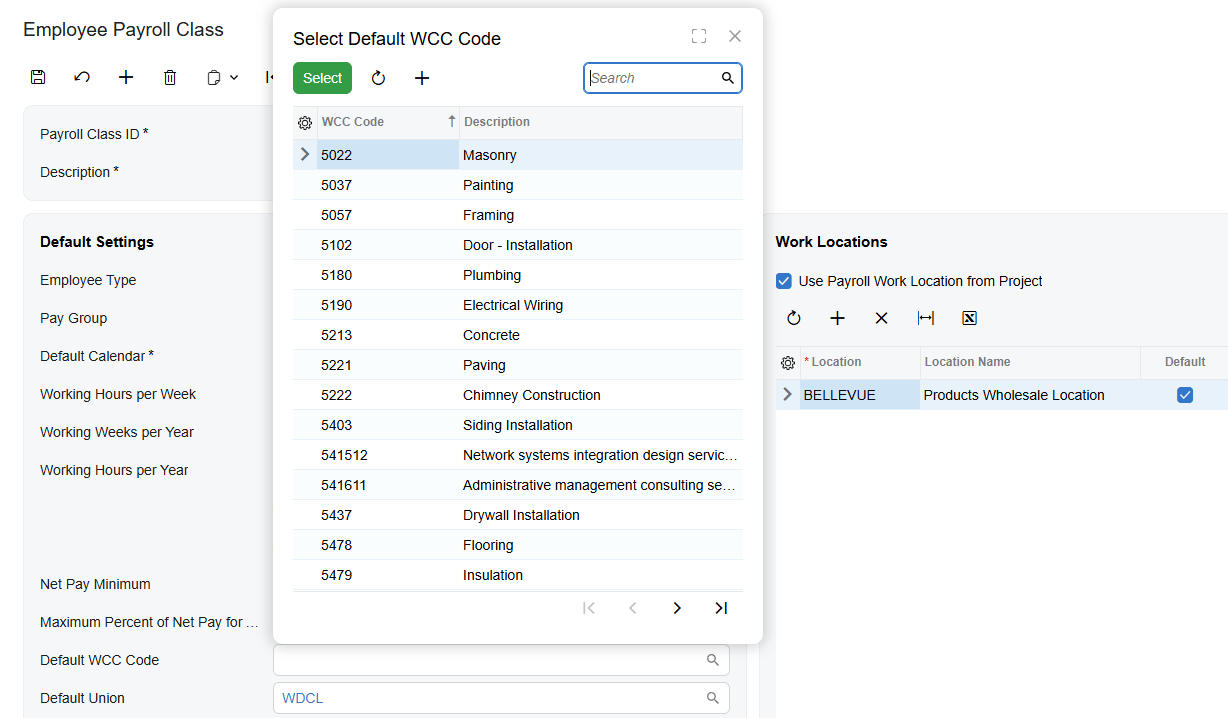Refresh the WCC Code lookup list
This screenshot has height=718, width=1228.
tap(378, 78)
